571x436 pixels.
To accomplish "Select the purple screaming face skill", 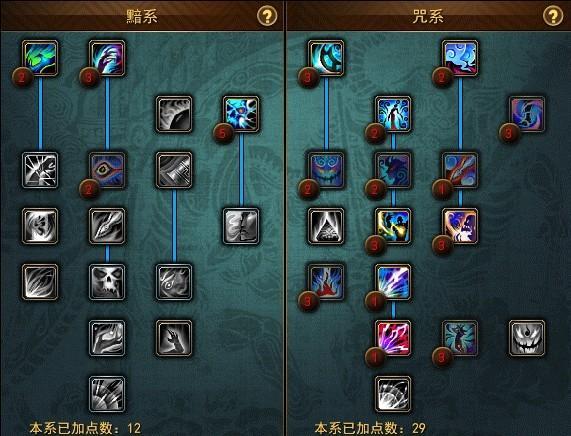I will [460, 226].
